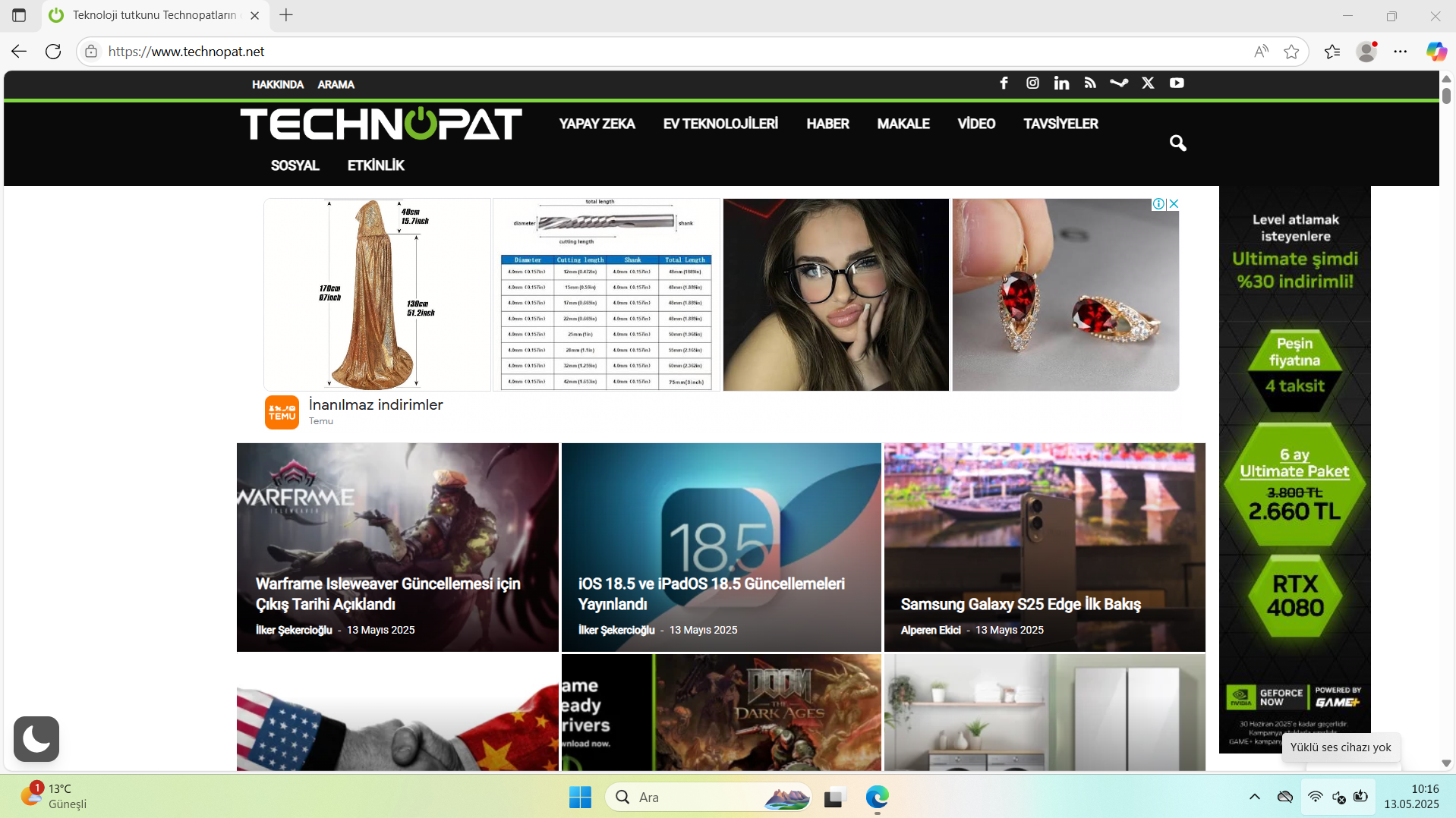Open Technopat's LinkedIn icon
Viewport: 1456px width, 818px height.
(x=1061, y=83)
